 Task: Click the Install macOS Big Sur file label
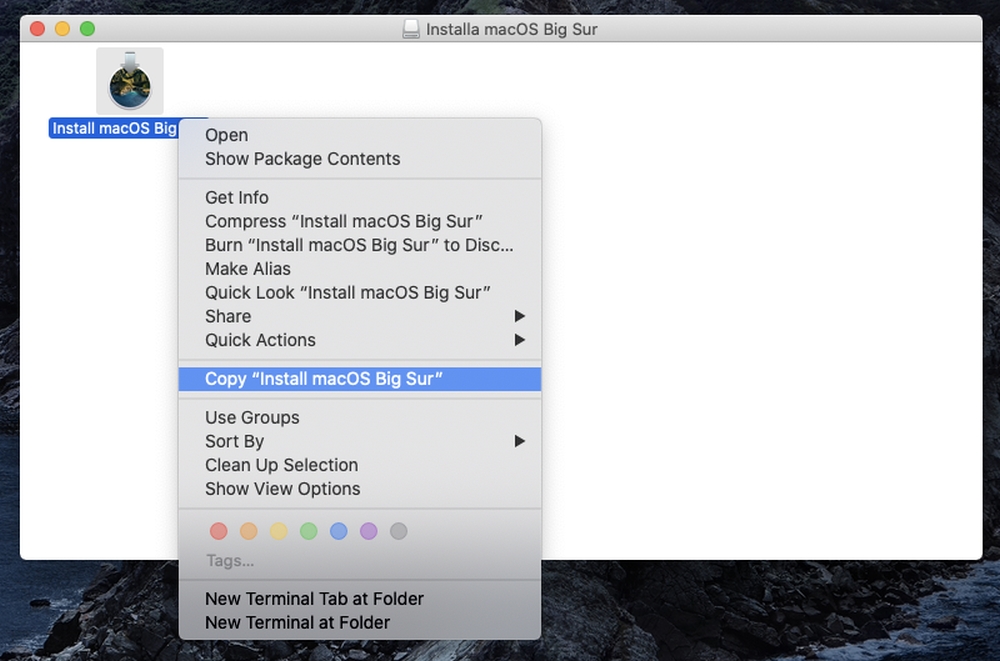point(114,128)
